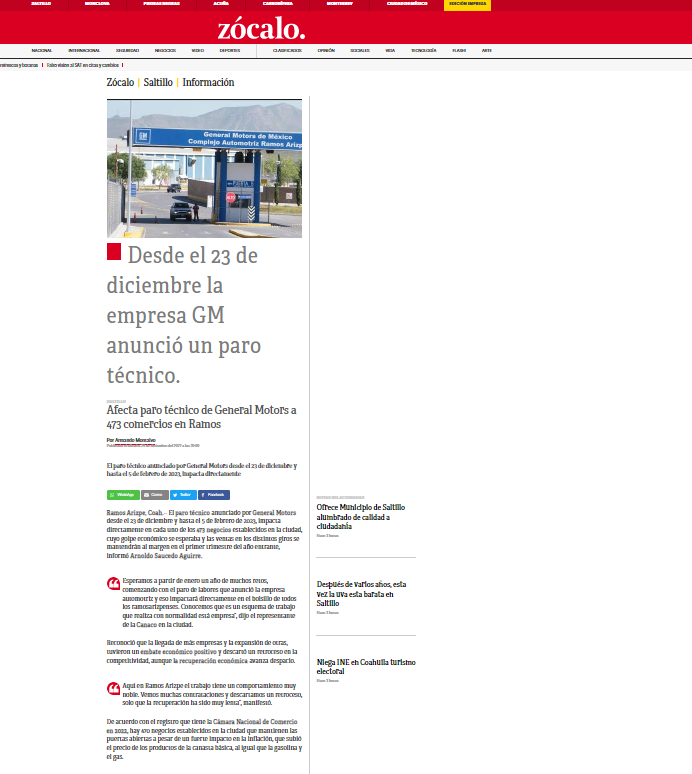Screen dimensions: 692x774
Task: Go to the Nacional section
Action: coord(41,50)
